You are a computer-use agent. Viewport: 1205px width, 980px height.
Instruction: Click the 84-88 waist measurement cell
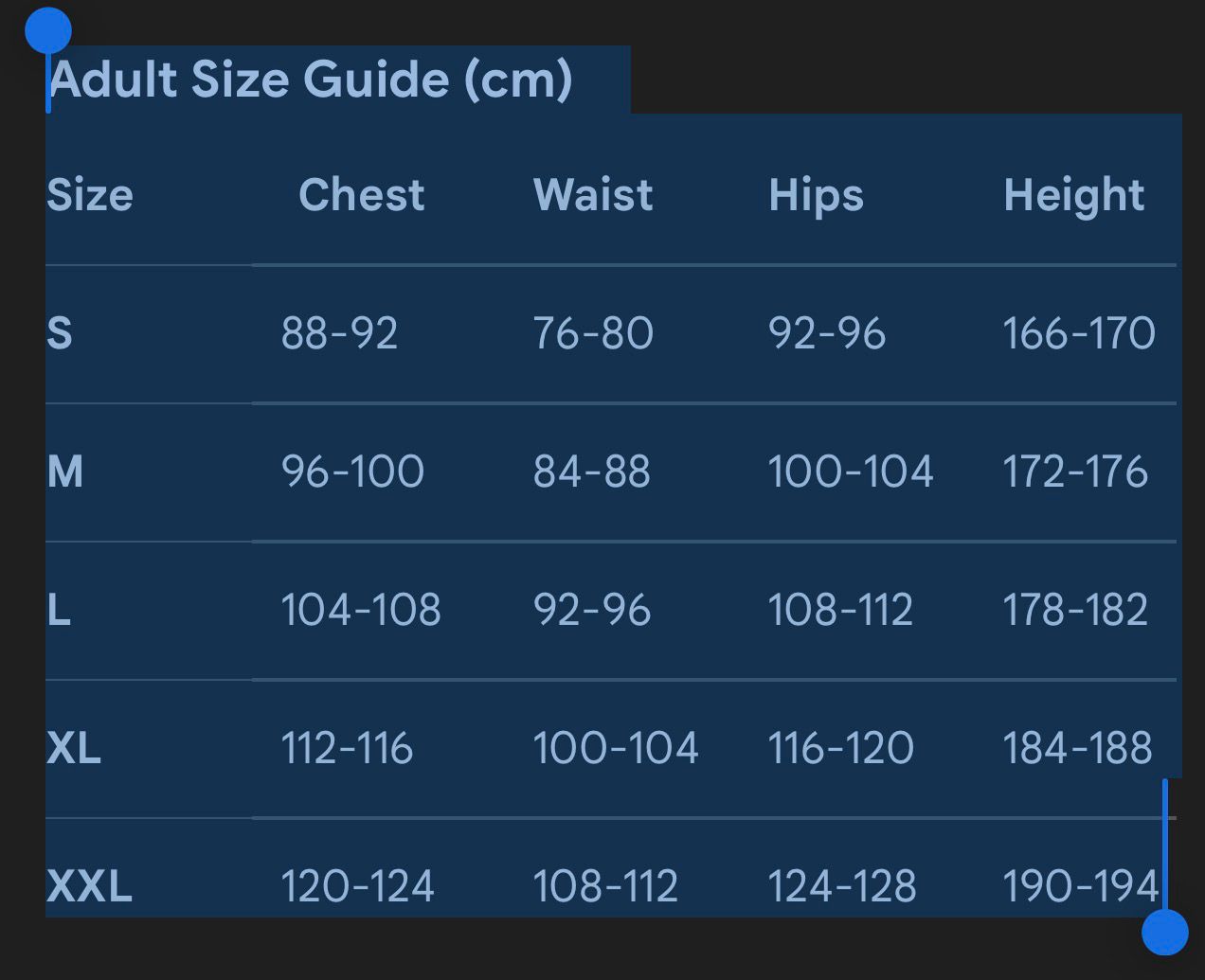tap(592, 472)
